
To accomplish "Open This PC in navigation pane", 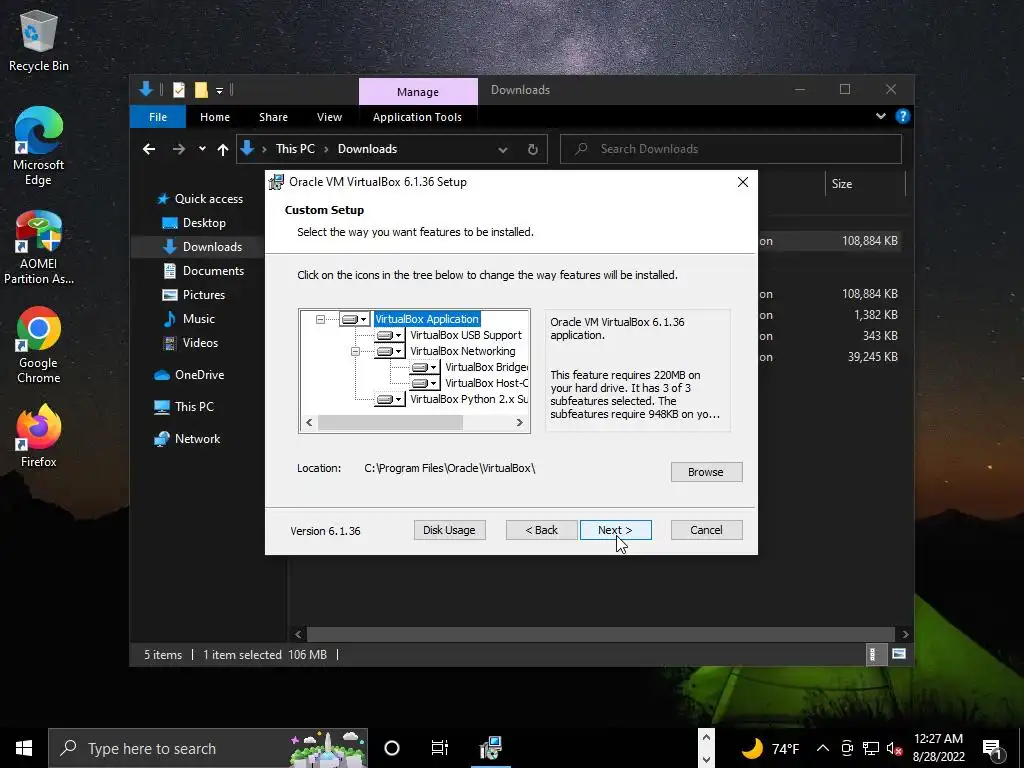I will 184,407.
